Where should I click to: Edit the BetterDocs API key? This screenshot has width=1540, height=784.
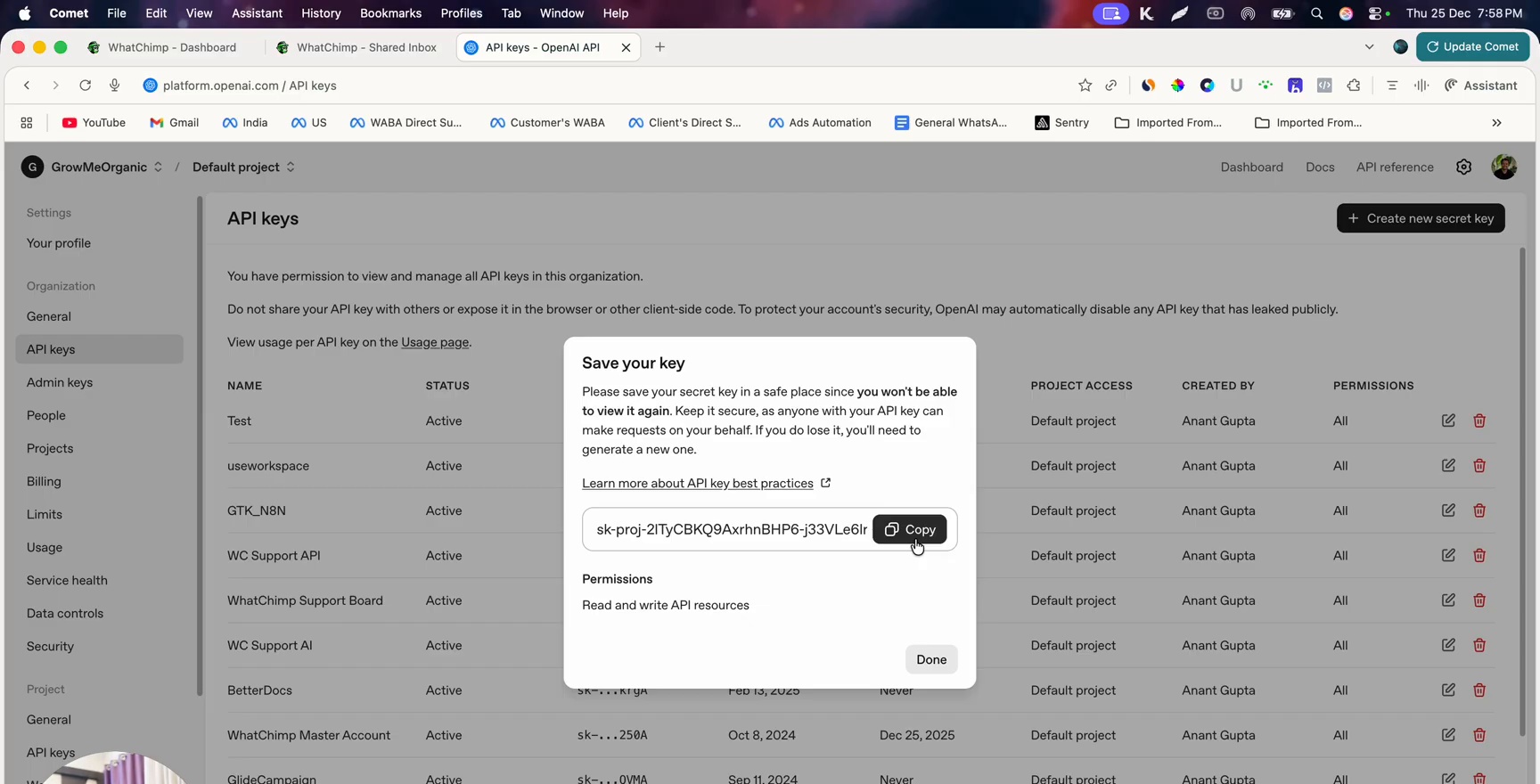tap(1448, 690)
